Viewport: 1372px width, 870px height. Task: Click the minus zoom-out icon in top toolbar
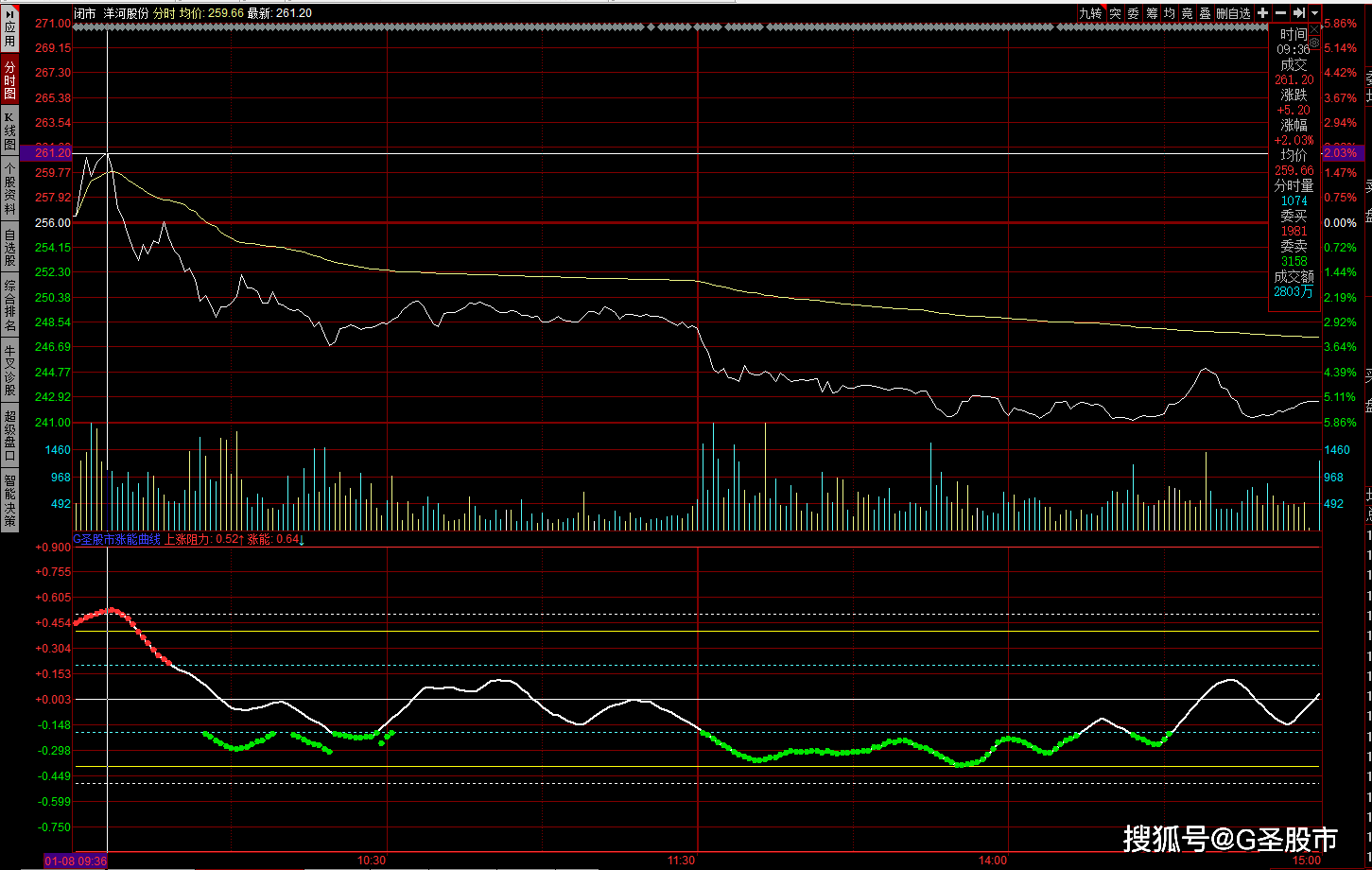(x=1280, y=13)
